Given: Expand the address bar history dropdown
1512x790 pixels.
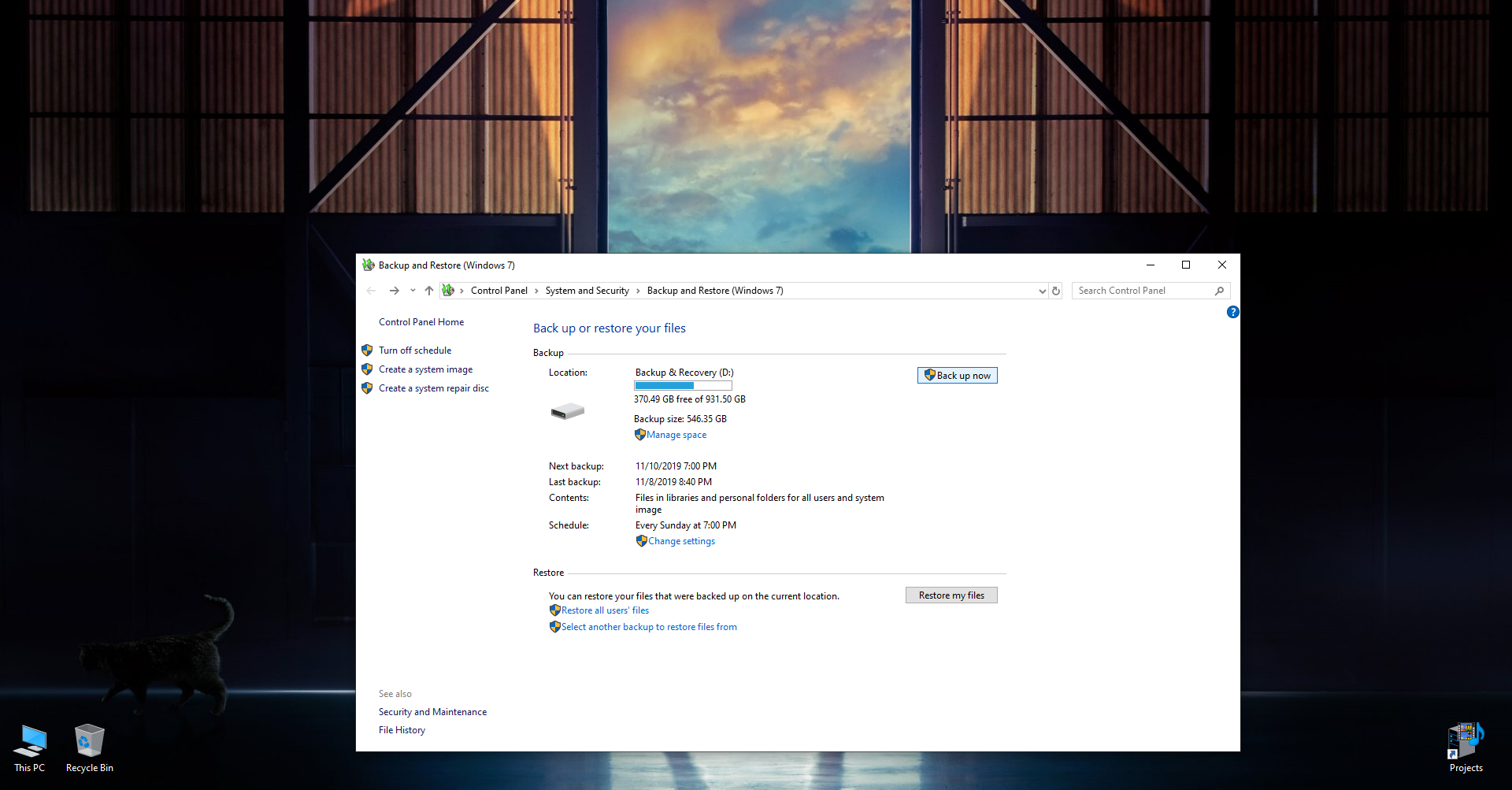Looking at the screenshot, I should 1042,291.
